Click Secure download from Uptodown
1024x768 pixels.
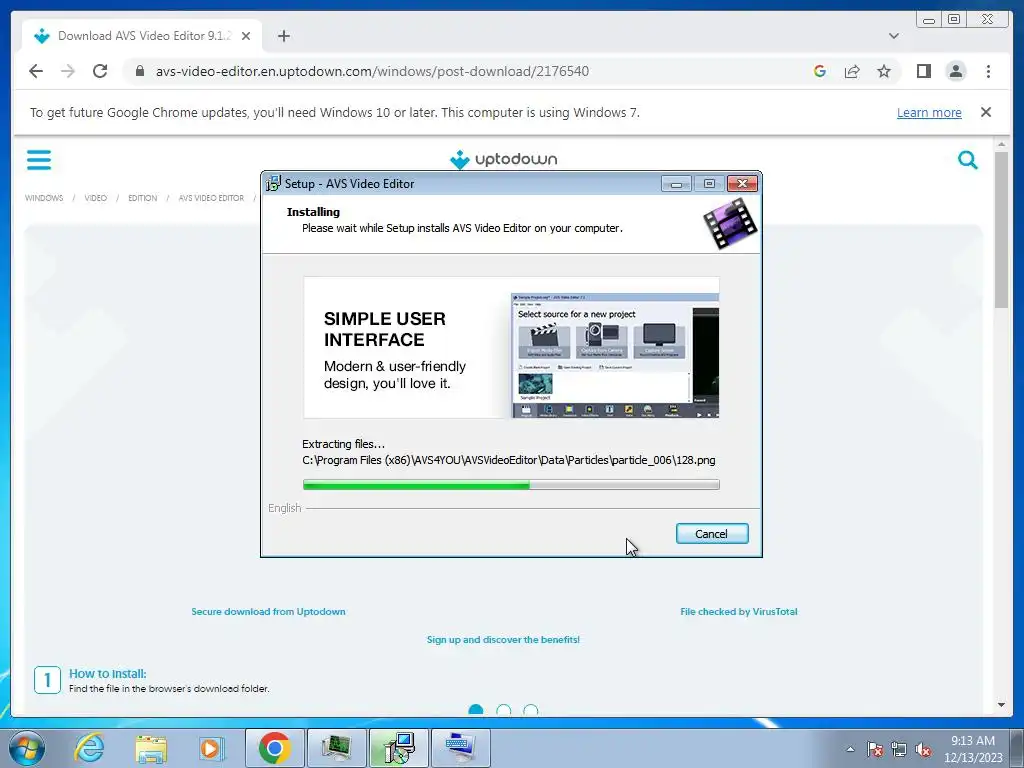pos(268,612)
